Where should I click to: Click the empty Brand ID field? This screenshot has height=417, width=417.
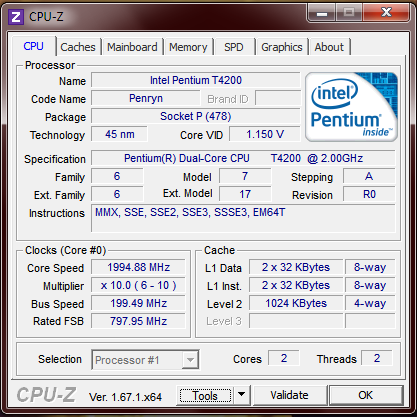278,98
